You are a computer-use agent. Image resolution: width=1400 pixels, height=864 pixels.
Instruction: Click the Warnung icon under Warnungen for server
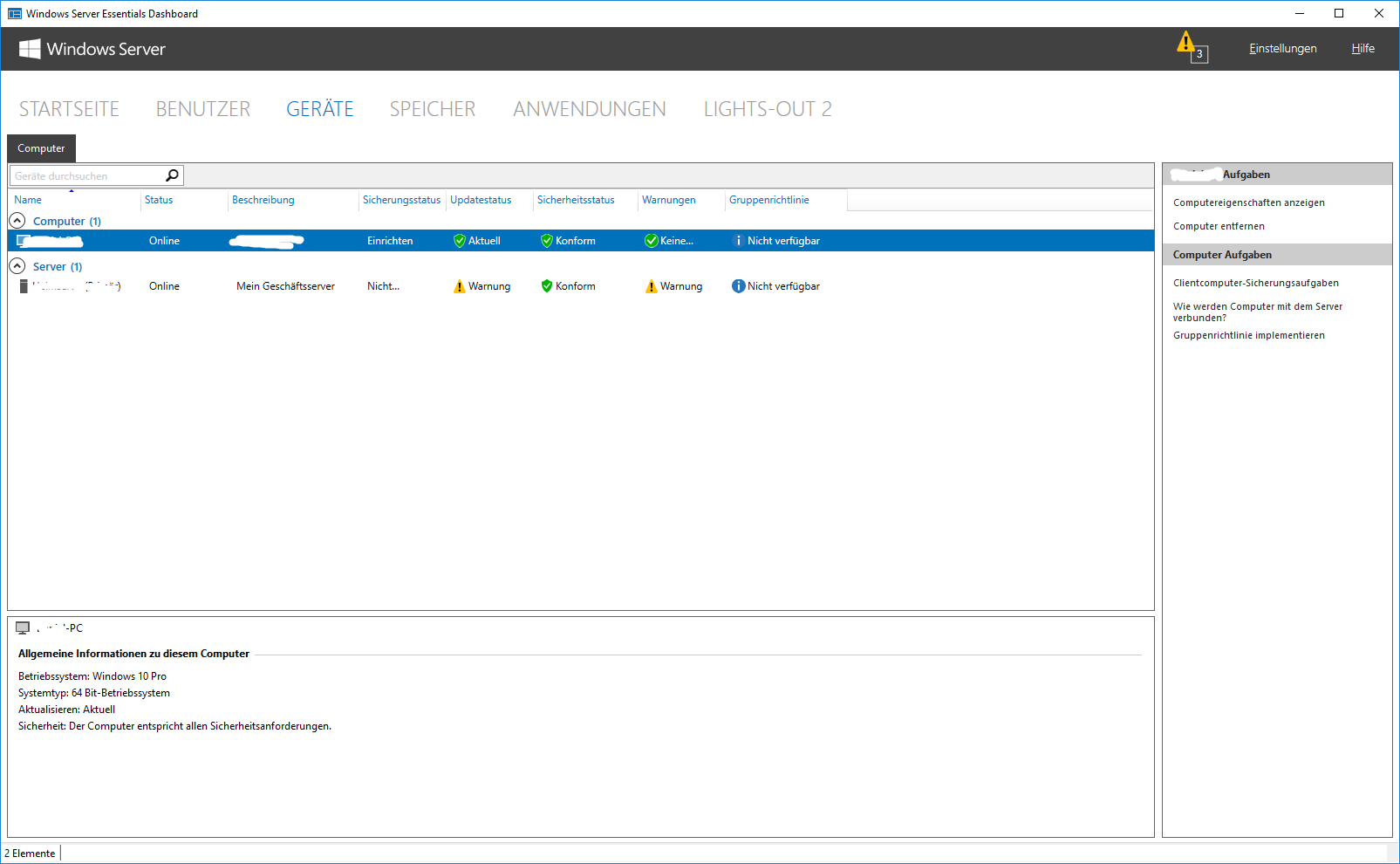coord(652,286)
